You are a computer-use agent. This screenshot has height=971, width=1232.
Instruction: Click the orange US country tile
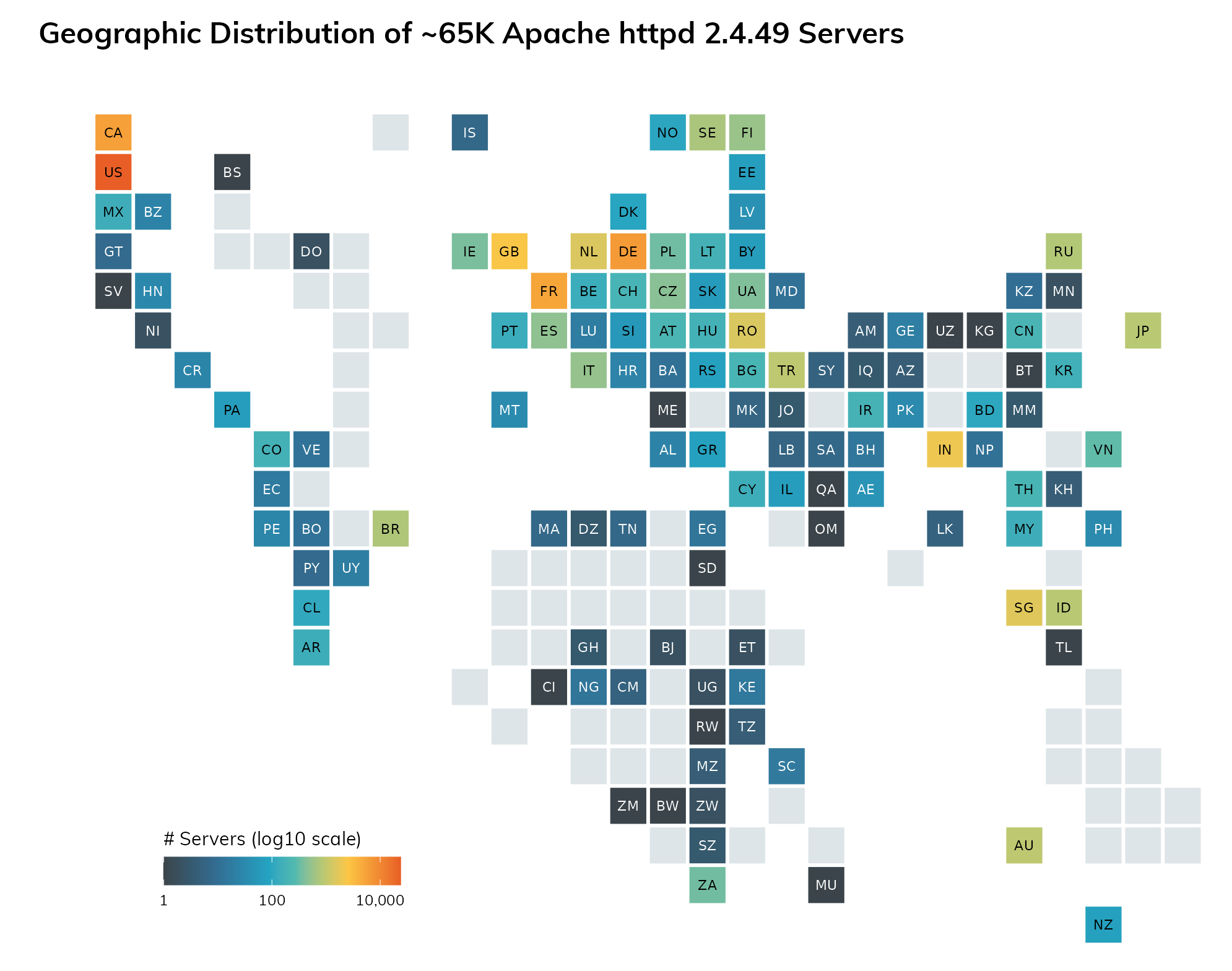[113, 172]
